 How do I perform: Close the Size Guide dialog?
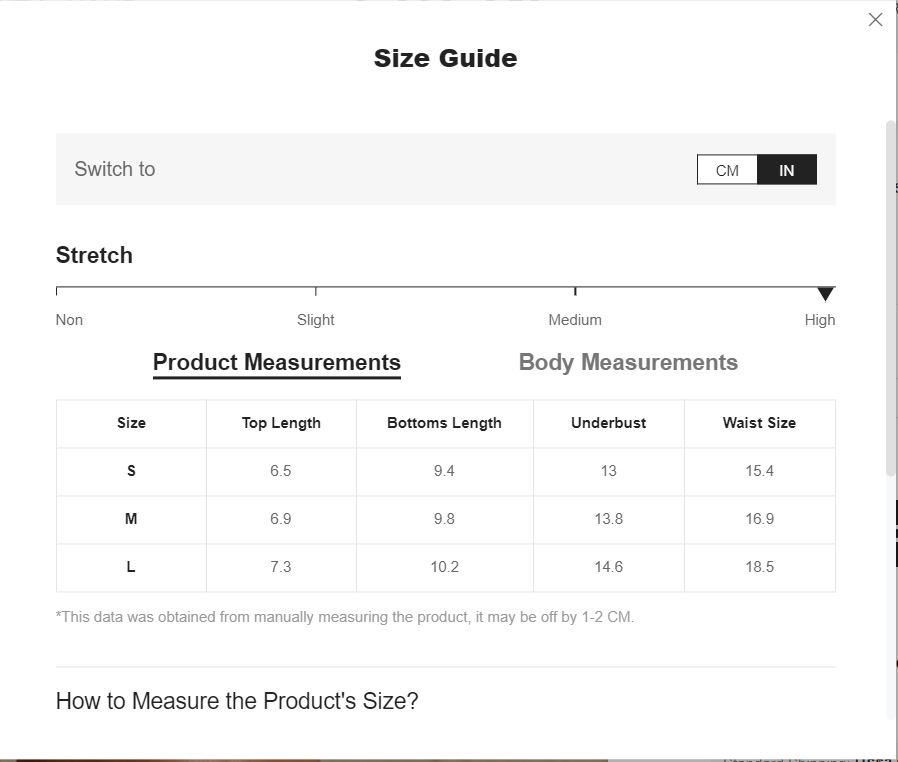[875, 20]
